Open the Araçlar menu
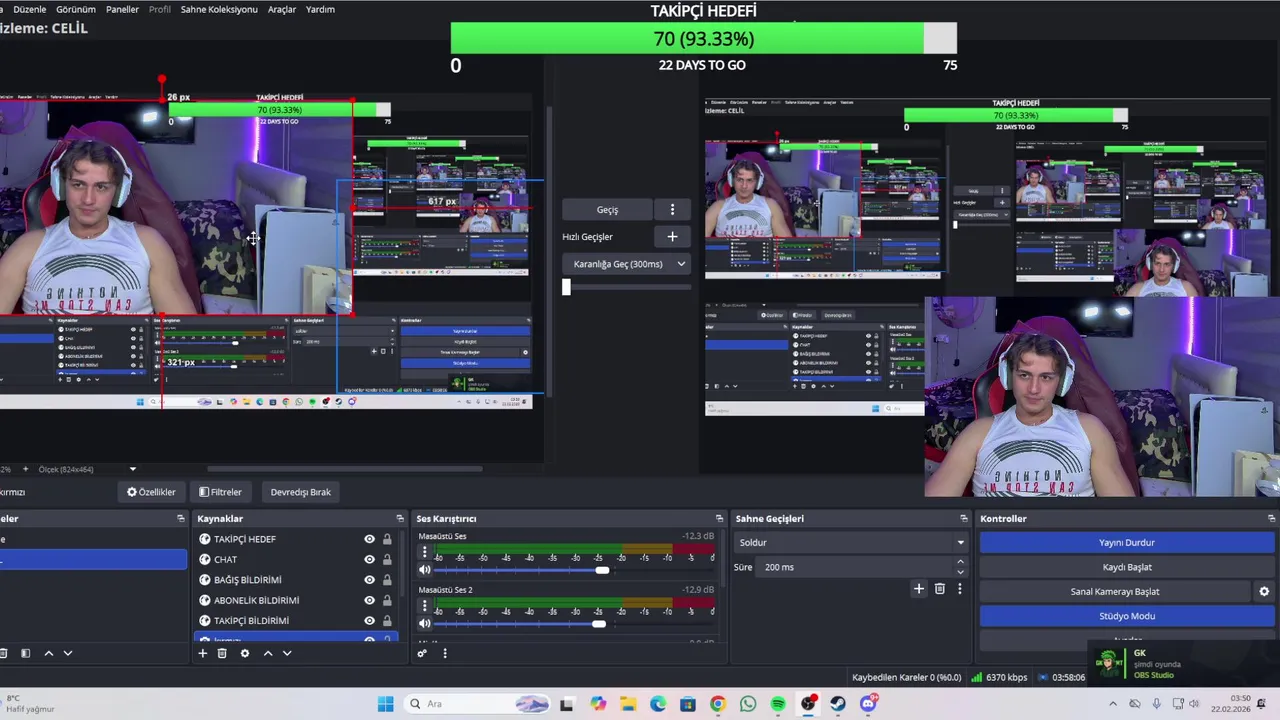 point(282,9)
